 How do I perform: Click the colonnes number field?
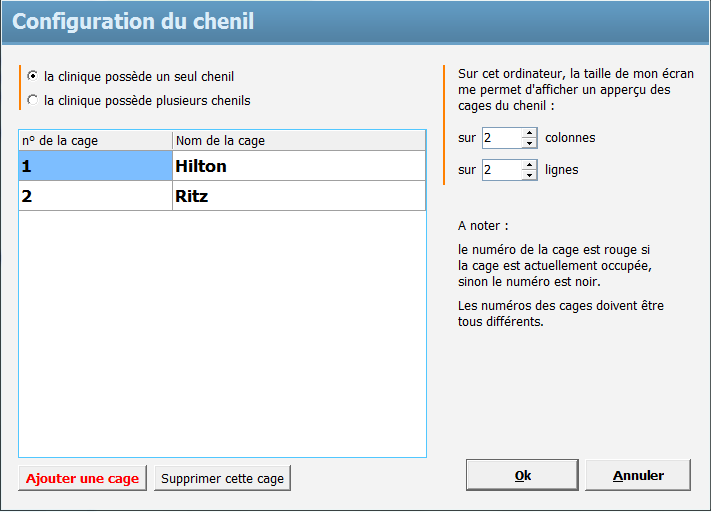[x=501, y=138]
